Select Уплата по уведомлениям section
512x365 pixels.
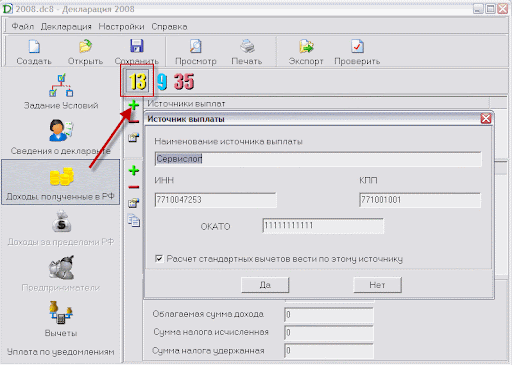(61, 352)
